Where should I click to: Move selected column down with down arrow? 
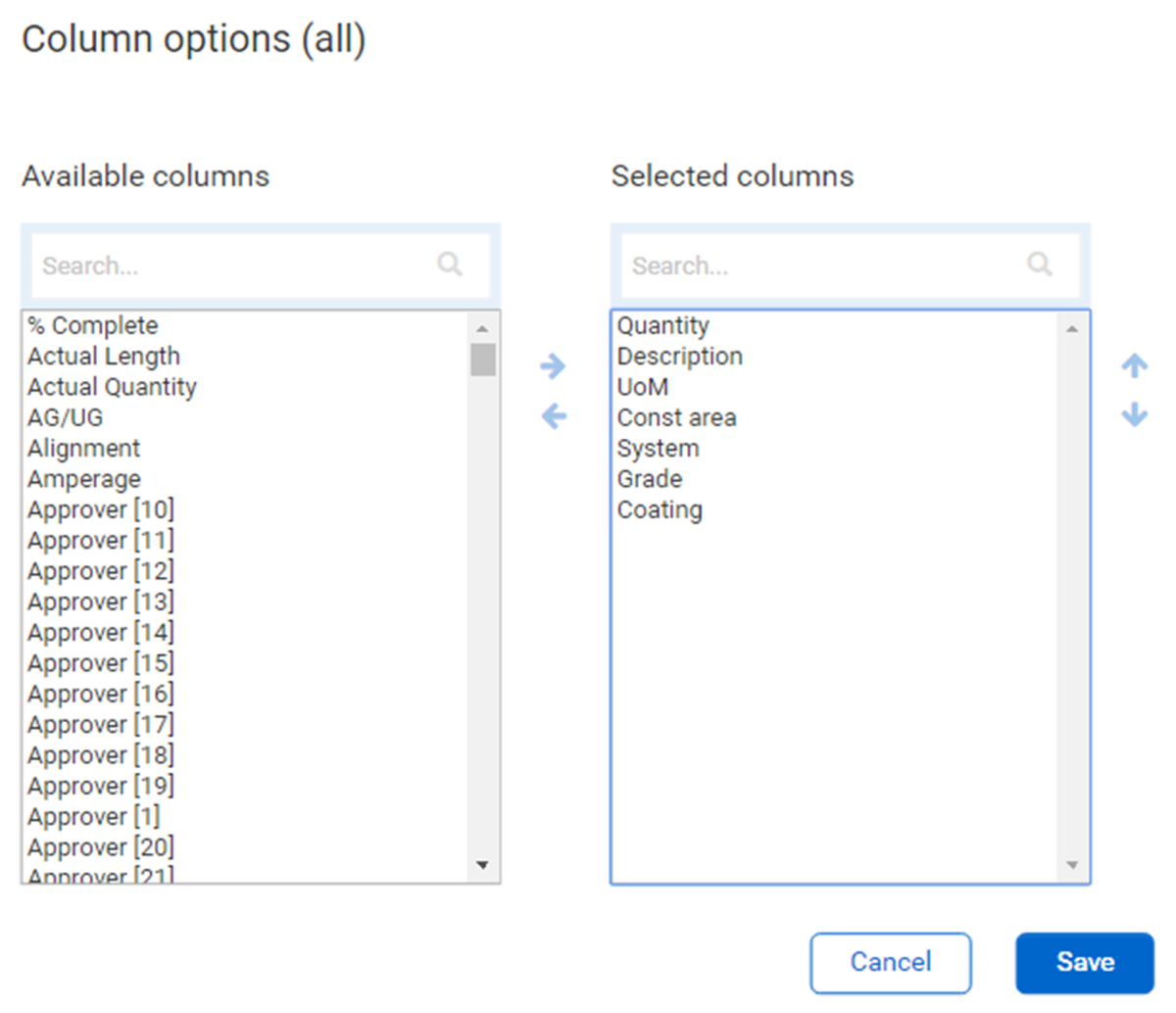point(1134,414)
